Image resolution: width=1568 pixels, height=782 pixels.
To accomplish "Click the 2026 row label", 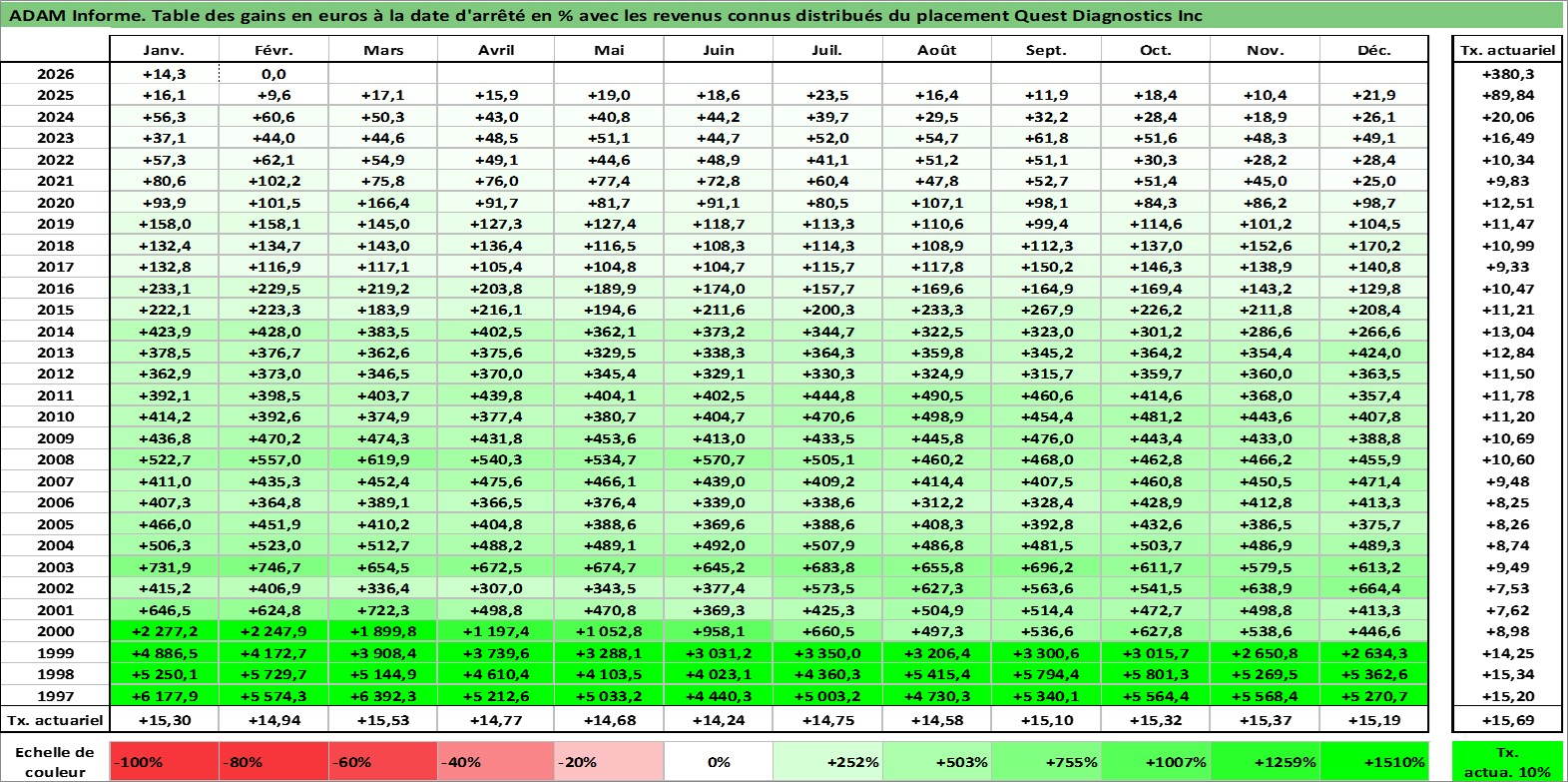I will (x=55, y=74).
